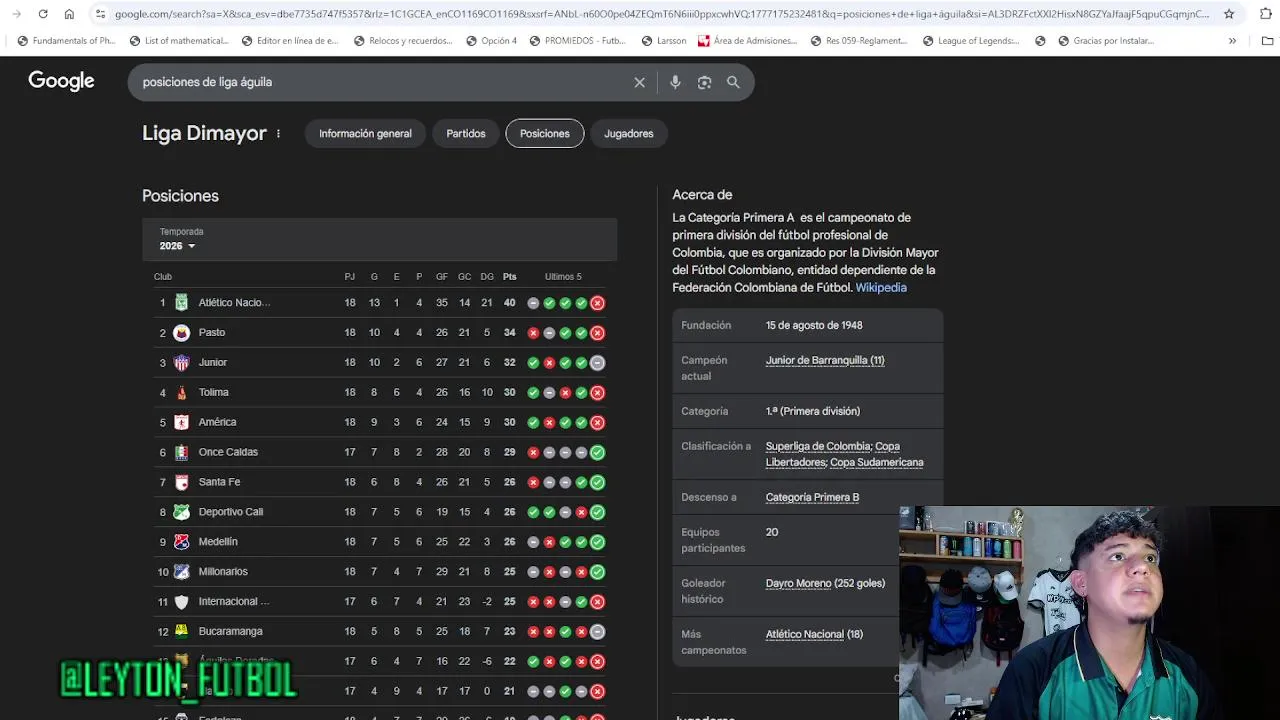1280x720 pixels.
Task: Open the Wikipedia link
Action: tap(881, 288)
